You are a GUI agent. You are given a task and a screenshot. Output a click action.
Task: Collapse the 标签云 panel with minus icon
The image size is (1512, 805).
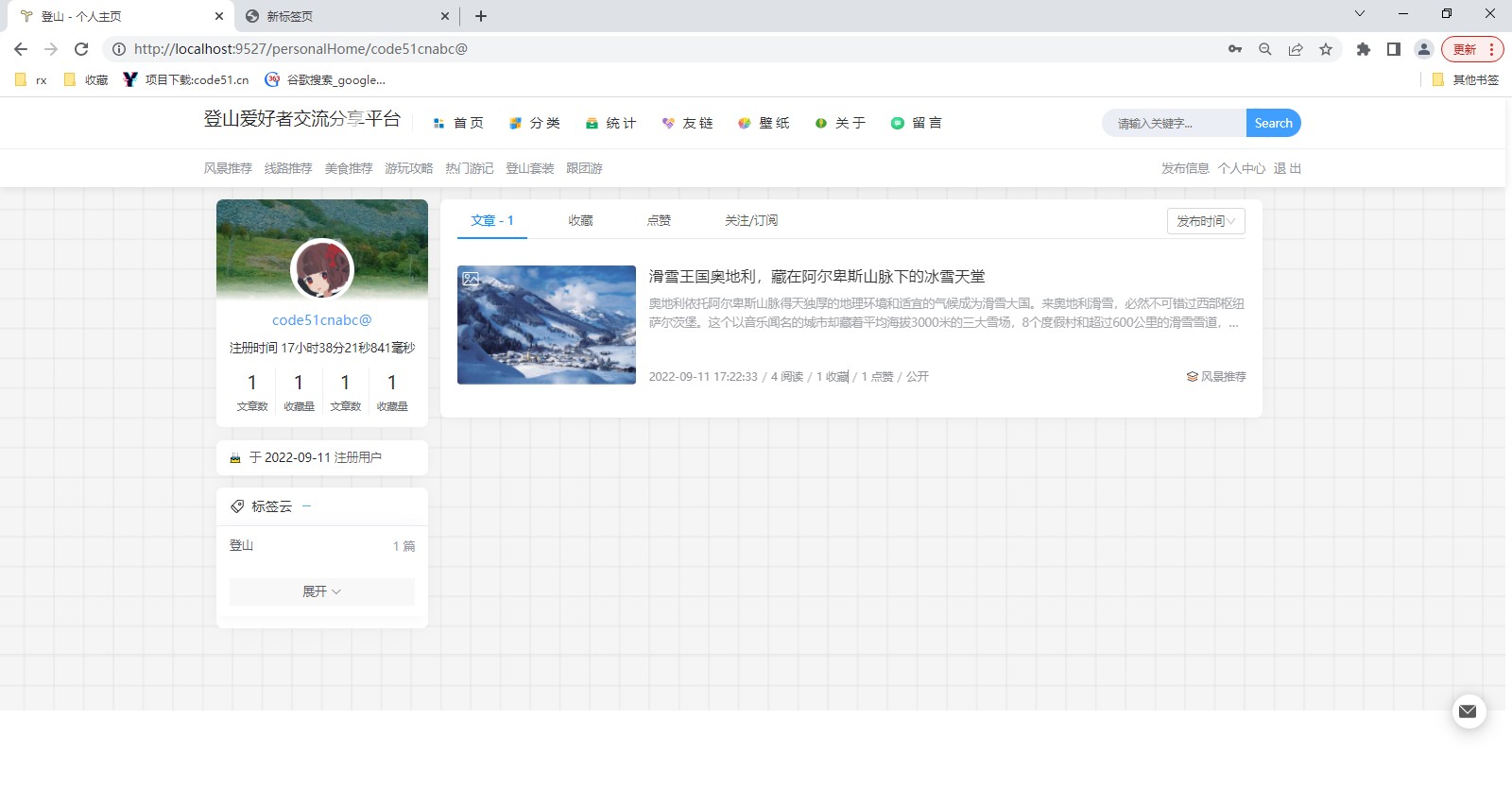(x=306, y=506)
